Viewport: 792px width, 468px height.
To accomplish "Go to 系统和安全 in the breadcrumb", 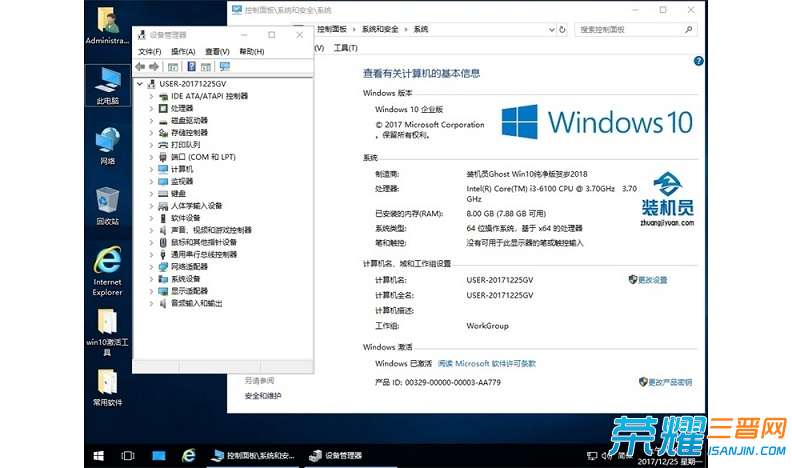I will [380, 29].
